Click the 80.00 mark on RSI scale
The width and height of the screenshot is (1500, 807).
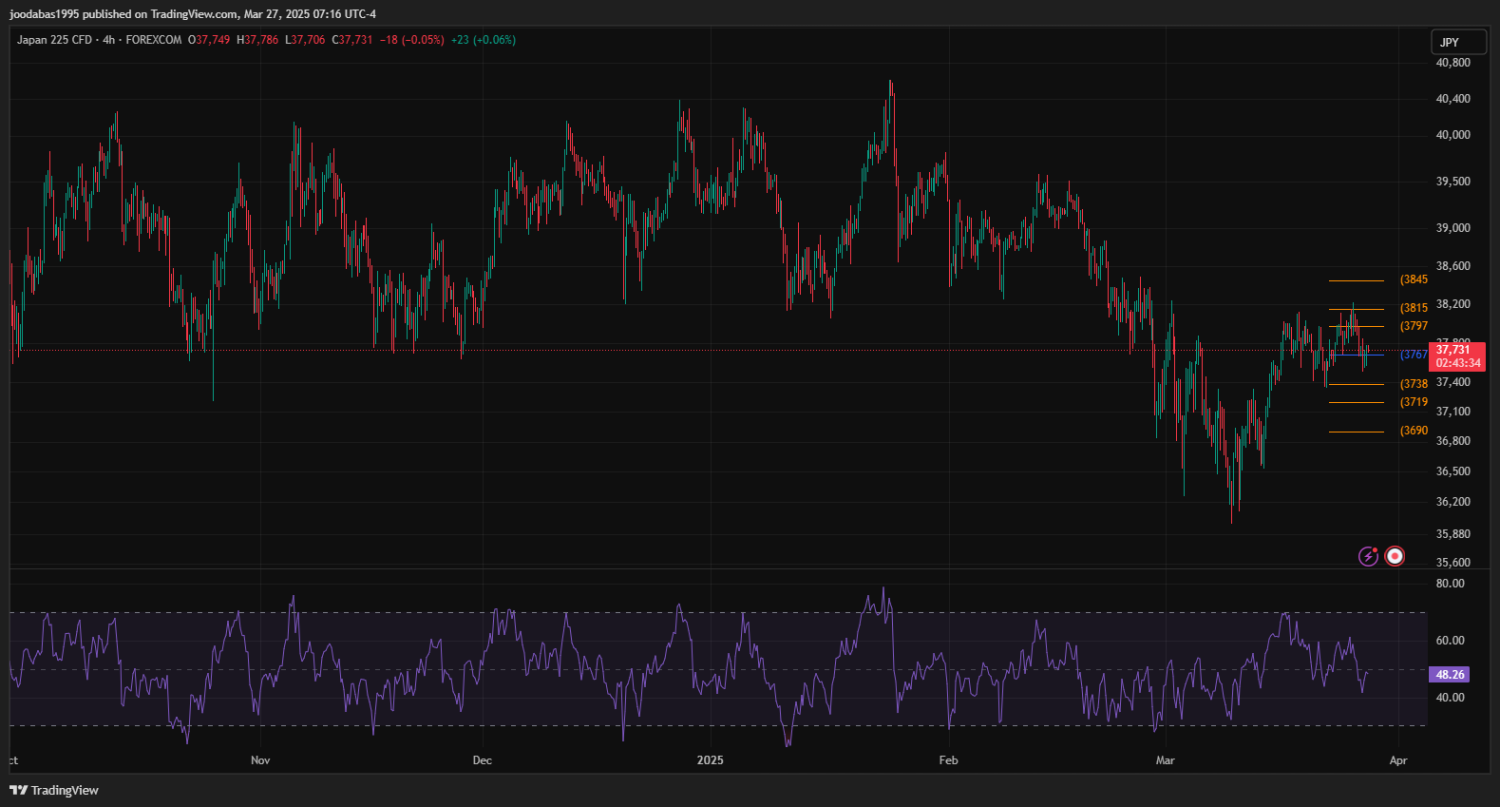point(1450,583)
